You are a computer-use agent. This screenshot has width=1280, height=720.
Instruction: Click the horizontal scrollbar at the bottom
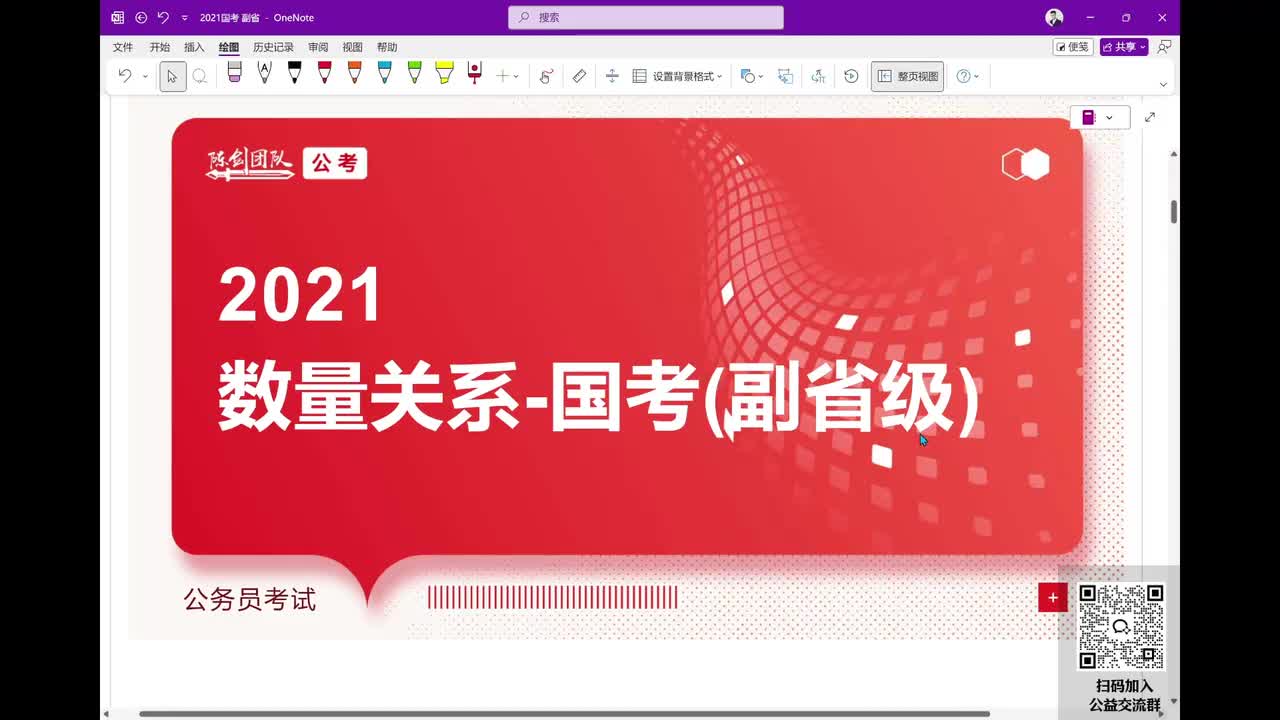[564, 714]
